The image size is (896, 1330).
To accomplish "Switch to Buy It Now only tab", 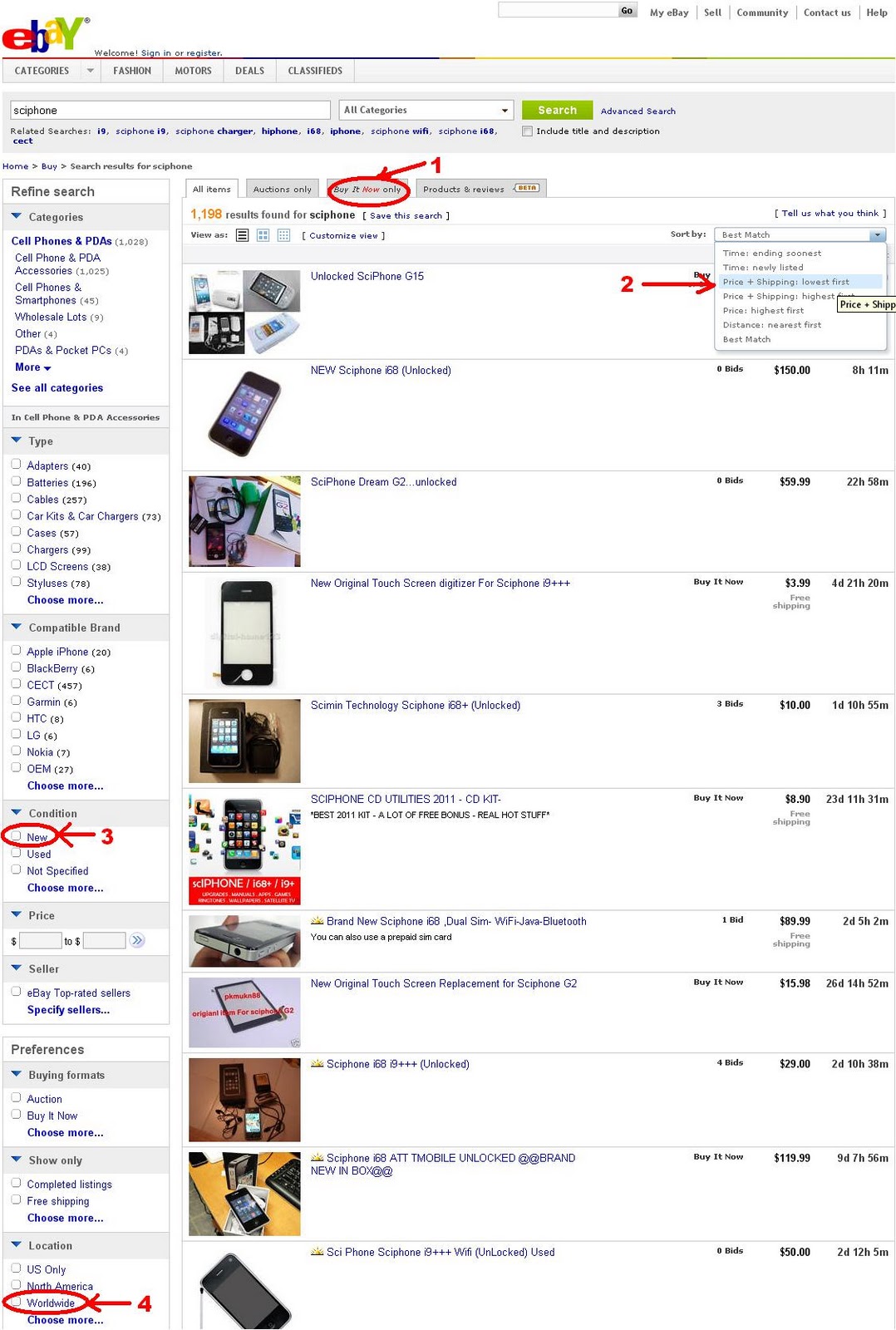I will (x=367, y=189).
